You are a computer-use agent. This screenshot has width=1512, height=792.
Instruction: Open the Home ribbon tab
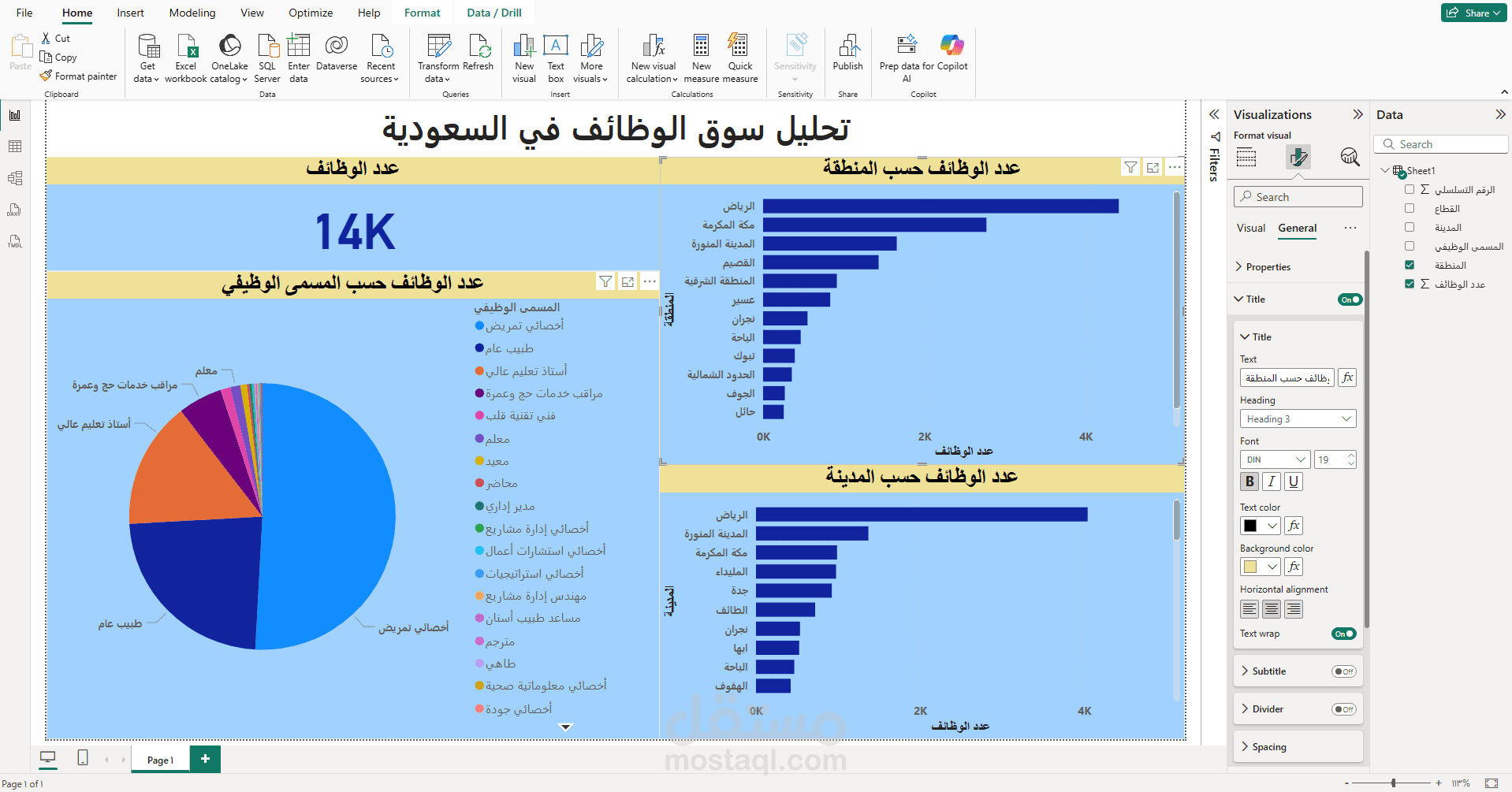pyautogui.click(x=77, y=13)
